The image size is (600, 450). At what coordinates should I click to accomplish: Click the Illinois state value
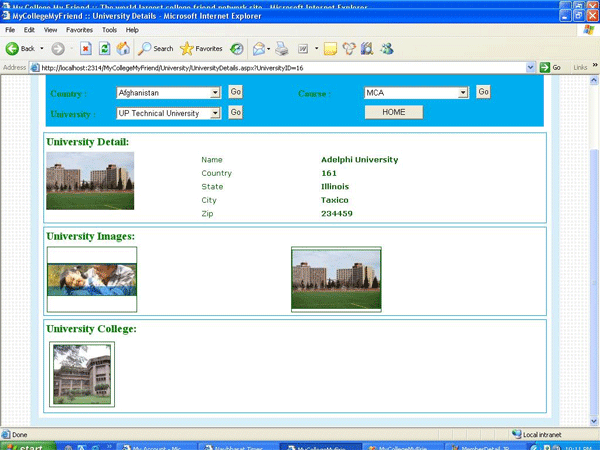tap(335, 186)
